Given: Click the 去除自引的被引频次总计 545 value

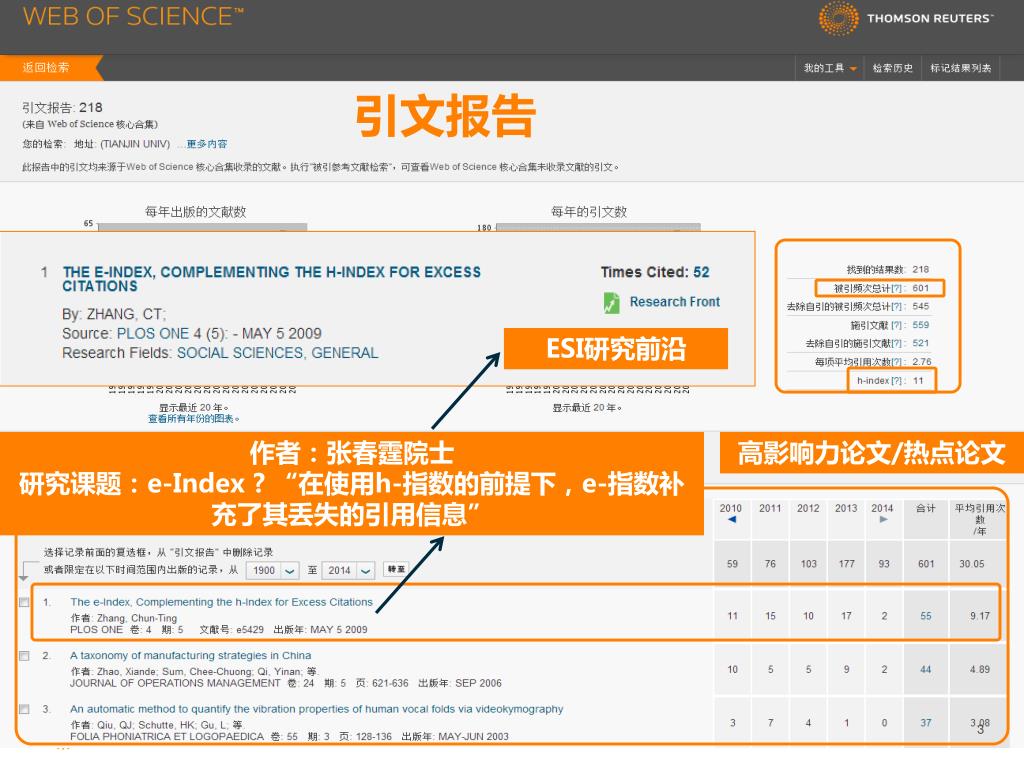Looking at the screenshot, I should pos(920,306).
